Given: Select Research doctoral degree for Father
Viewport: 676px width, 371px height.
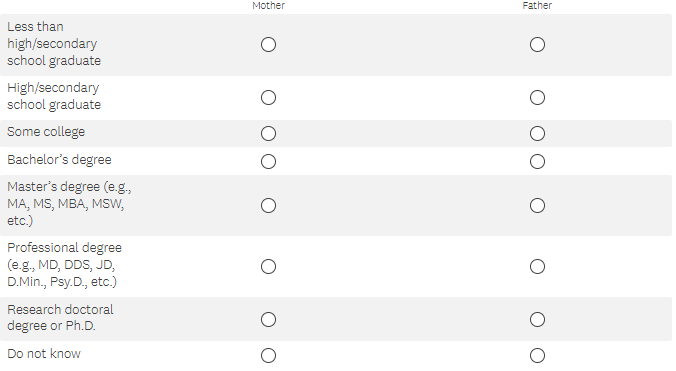Looking at the screenshot, I should click(x=537, y=319).
